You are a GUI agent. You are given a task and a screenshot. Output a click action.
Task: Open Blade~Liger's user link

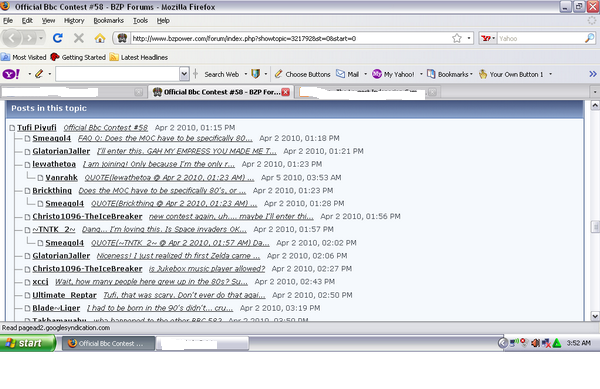pyautogui.click(x=56, y=308)
